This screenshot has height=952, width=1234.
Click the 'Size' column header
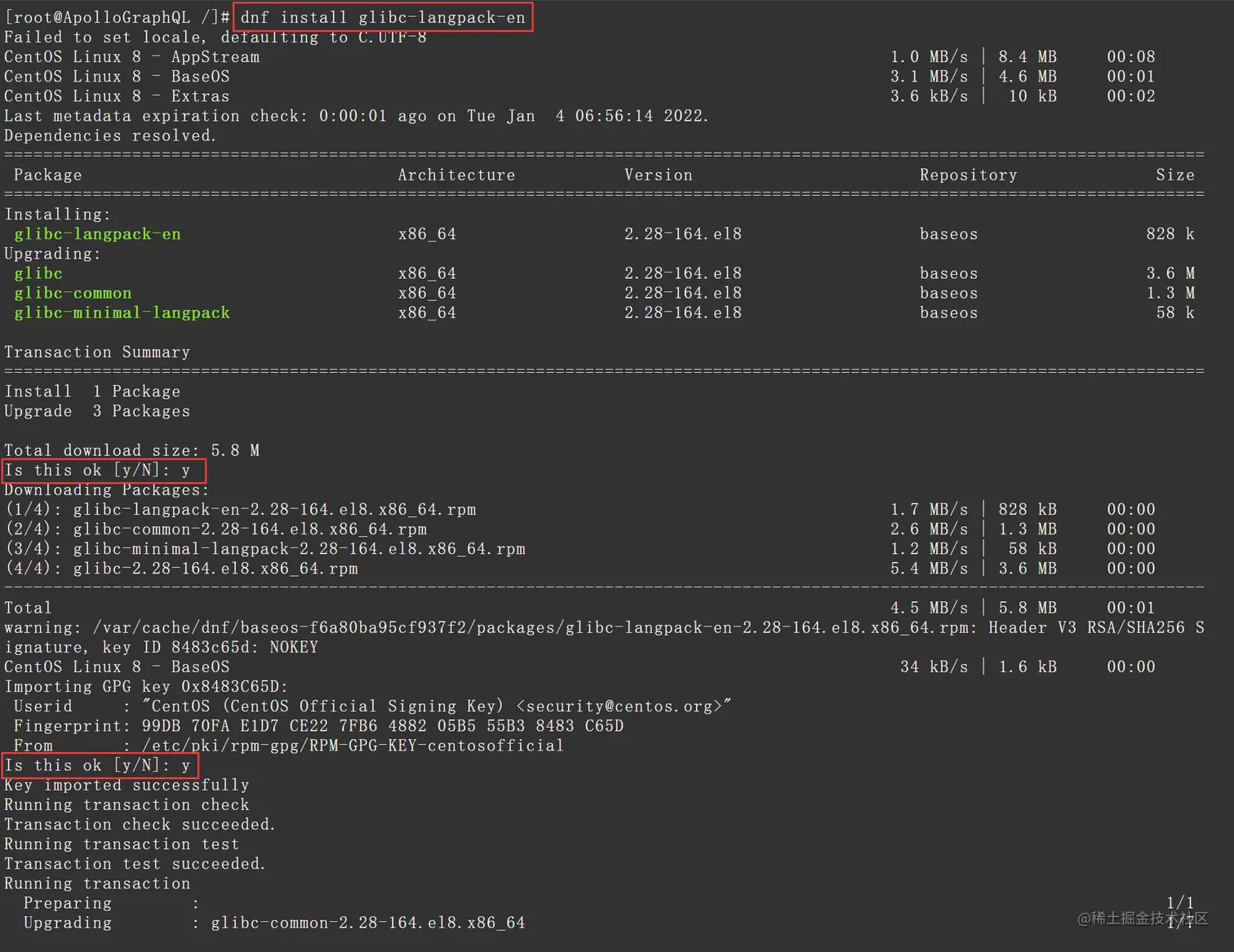pos(1175,175)
